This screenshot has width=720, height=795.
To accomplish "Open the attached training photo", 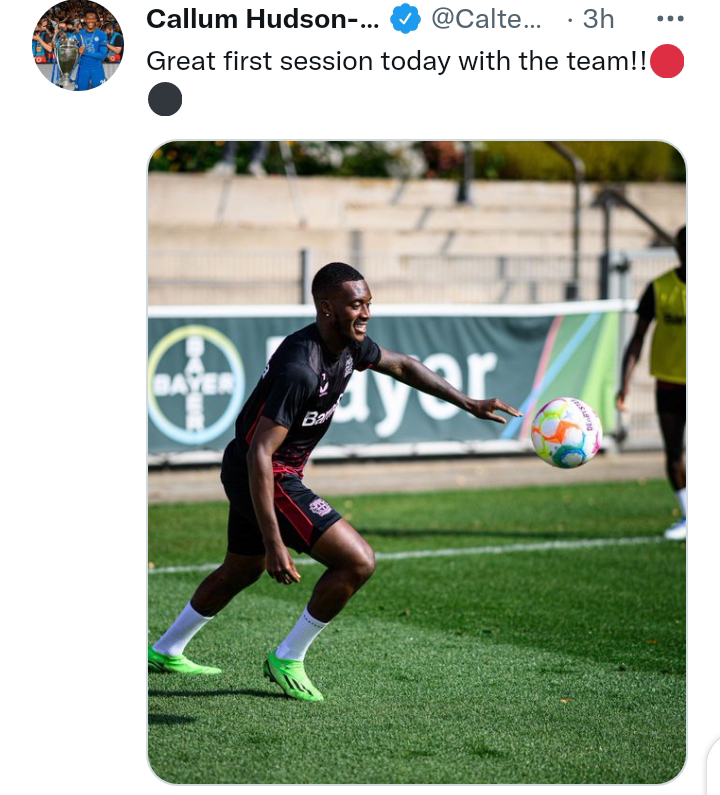I will tap(417, 462).
